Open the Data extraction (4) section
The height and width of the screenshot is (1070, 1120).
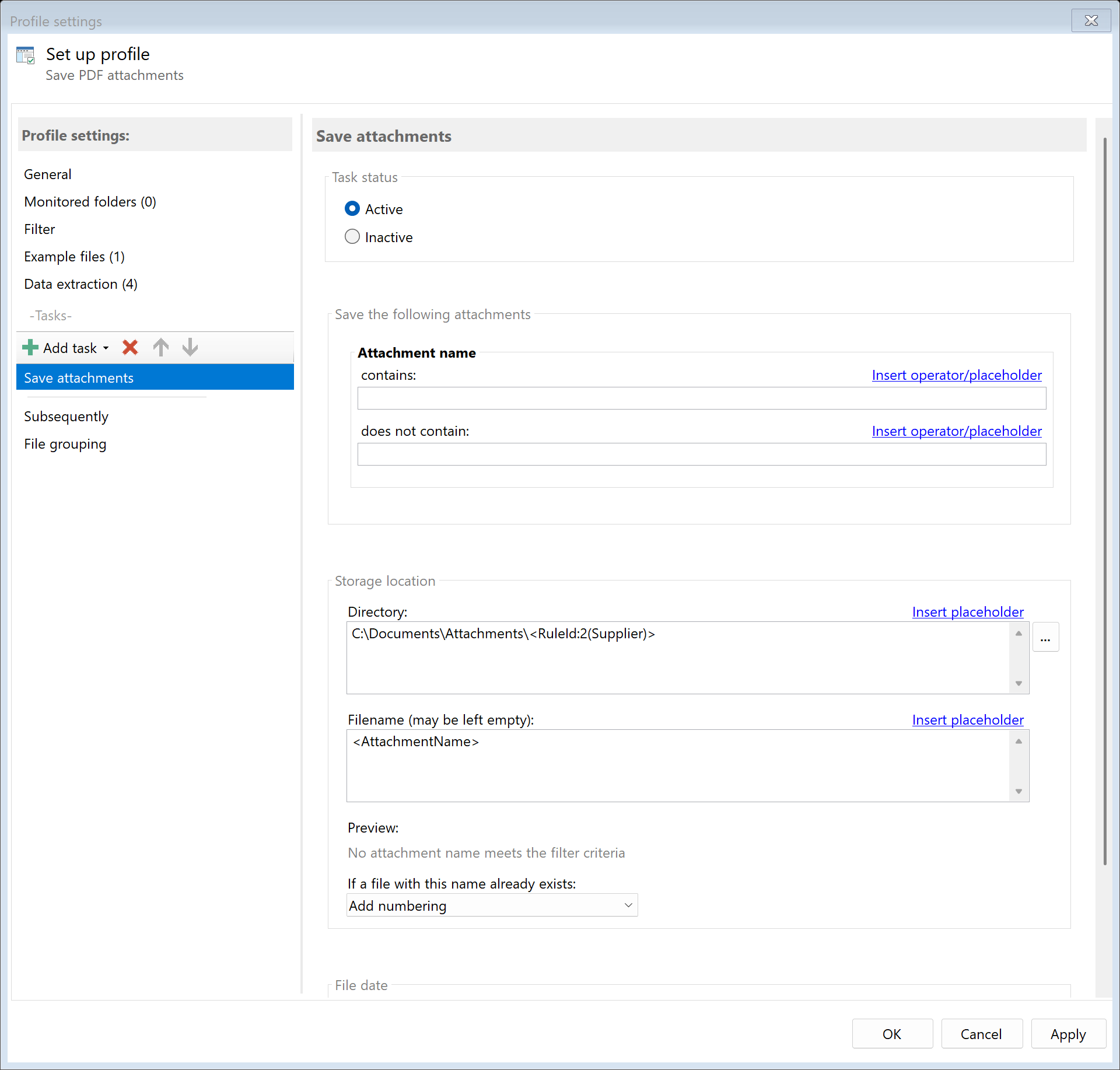[80, 284]
